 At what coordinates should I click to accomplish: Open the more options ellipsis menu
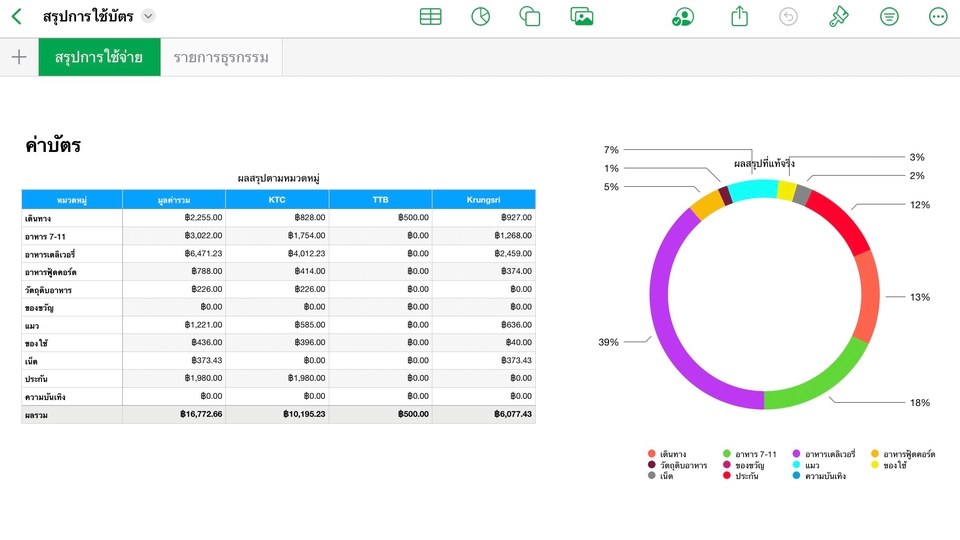(x=938, y=17)
